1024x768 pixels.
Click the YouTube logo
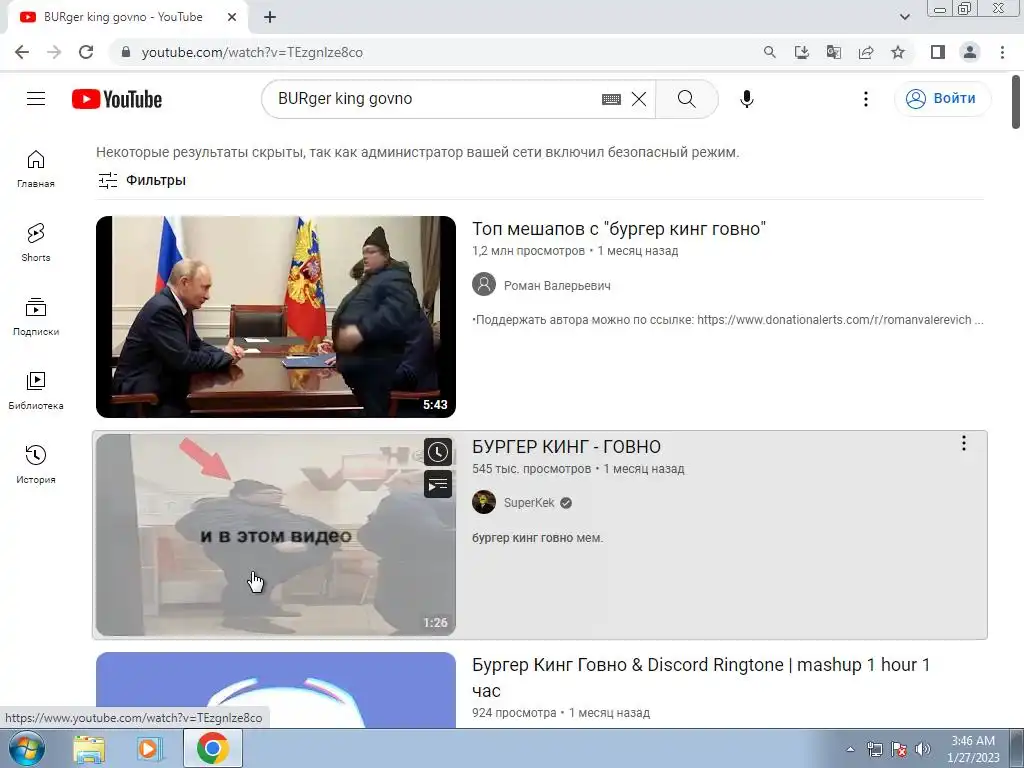point(117,99)
